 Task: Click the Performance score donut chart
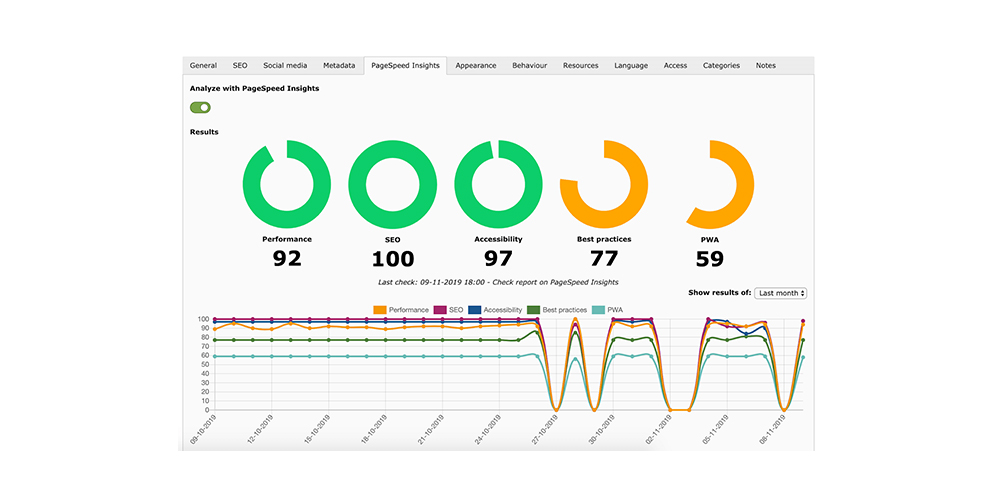[287, 185]
